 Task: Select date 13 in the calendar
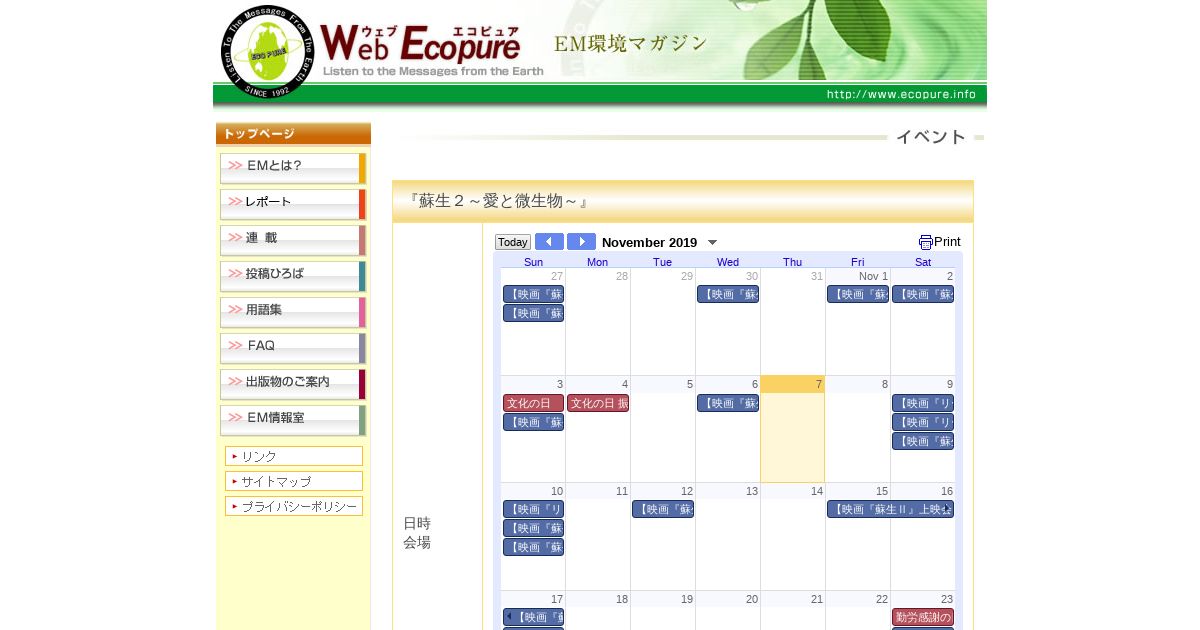(x=751, y=491)
